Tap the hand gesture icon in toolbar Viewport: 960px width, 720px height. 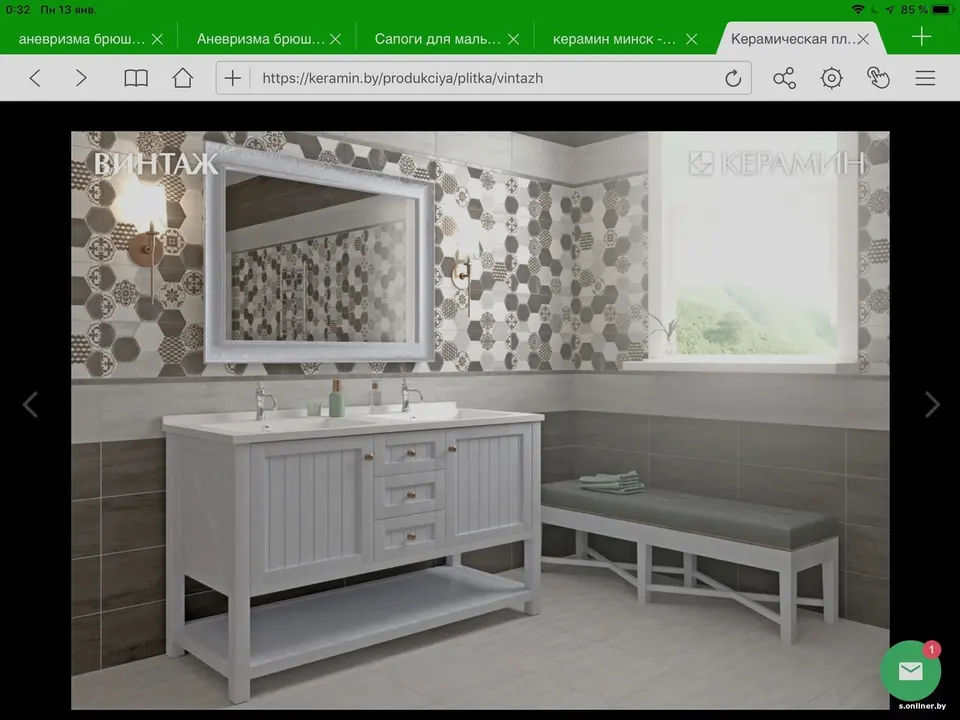pyautogui.click(x=878, y=78)
